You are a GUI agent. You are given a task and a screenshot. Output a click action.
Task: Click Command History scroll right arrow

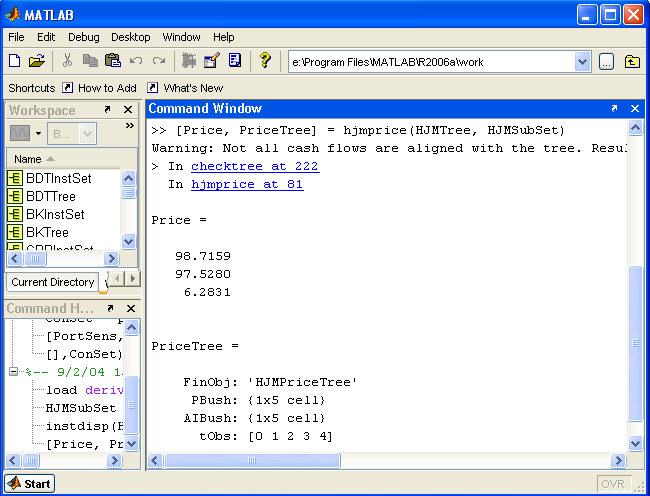pyautogui.click(x=114, y=460)
